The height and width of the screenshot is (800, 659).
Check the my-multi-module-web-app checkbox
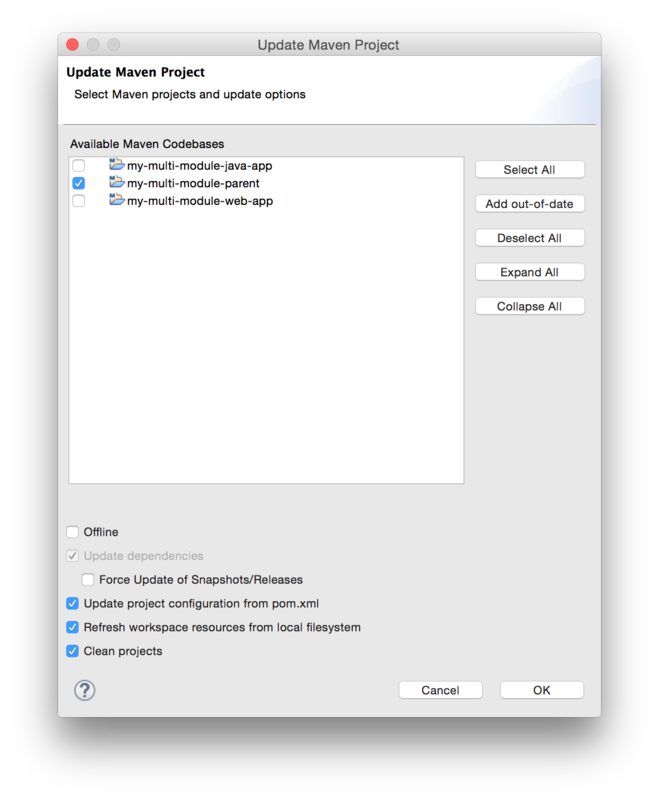(x=79, y=201)
